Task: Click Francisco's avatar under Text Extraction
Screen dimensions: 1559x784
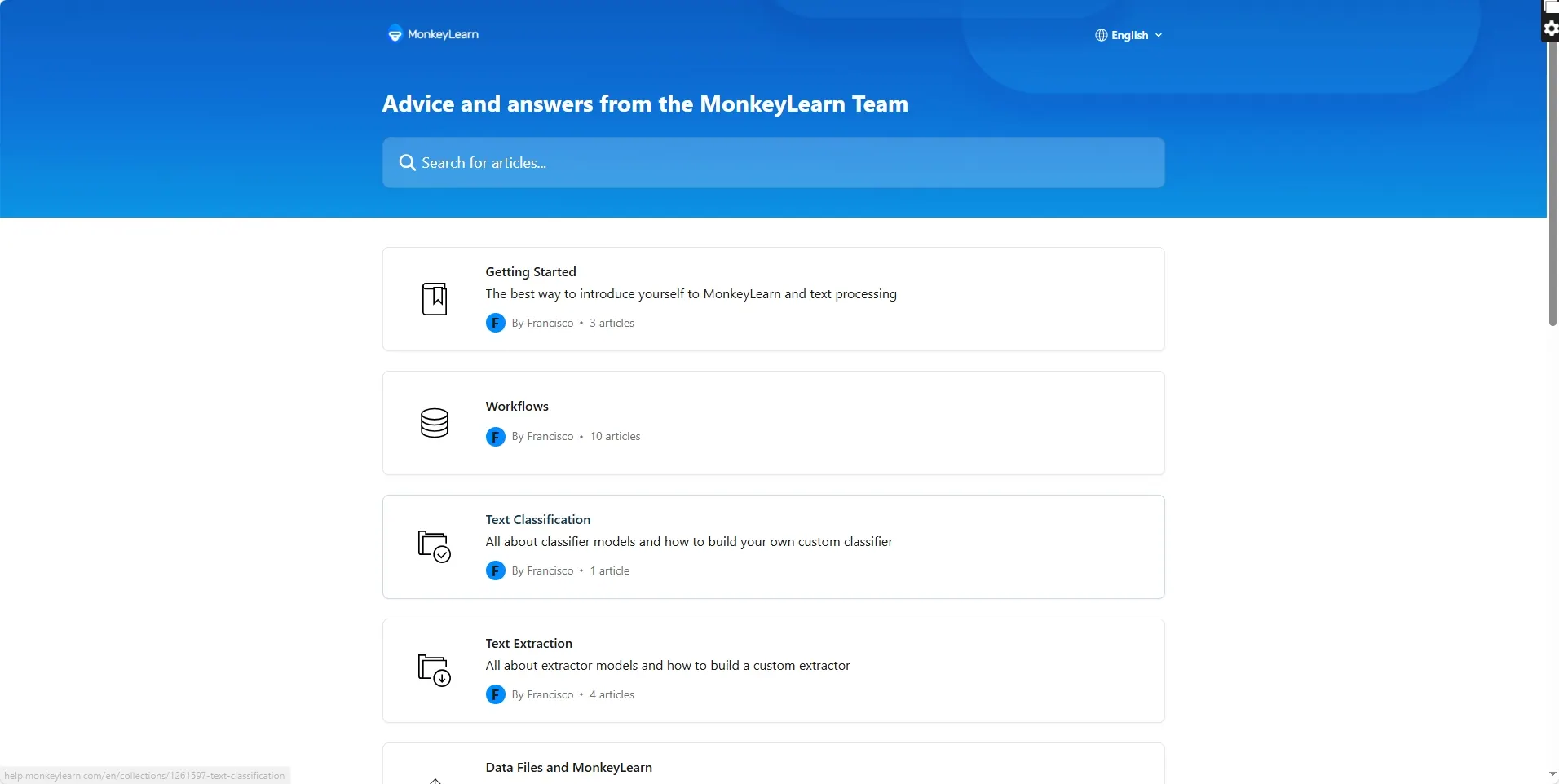Action: pos(495,695)
